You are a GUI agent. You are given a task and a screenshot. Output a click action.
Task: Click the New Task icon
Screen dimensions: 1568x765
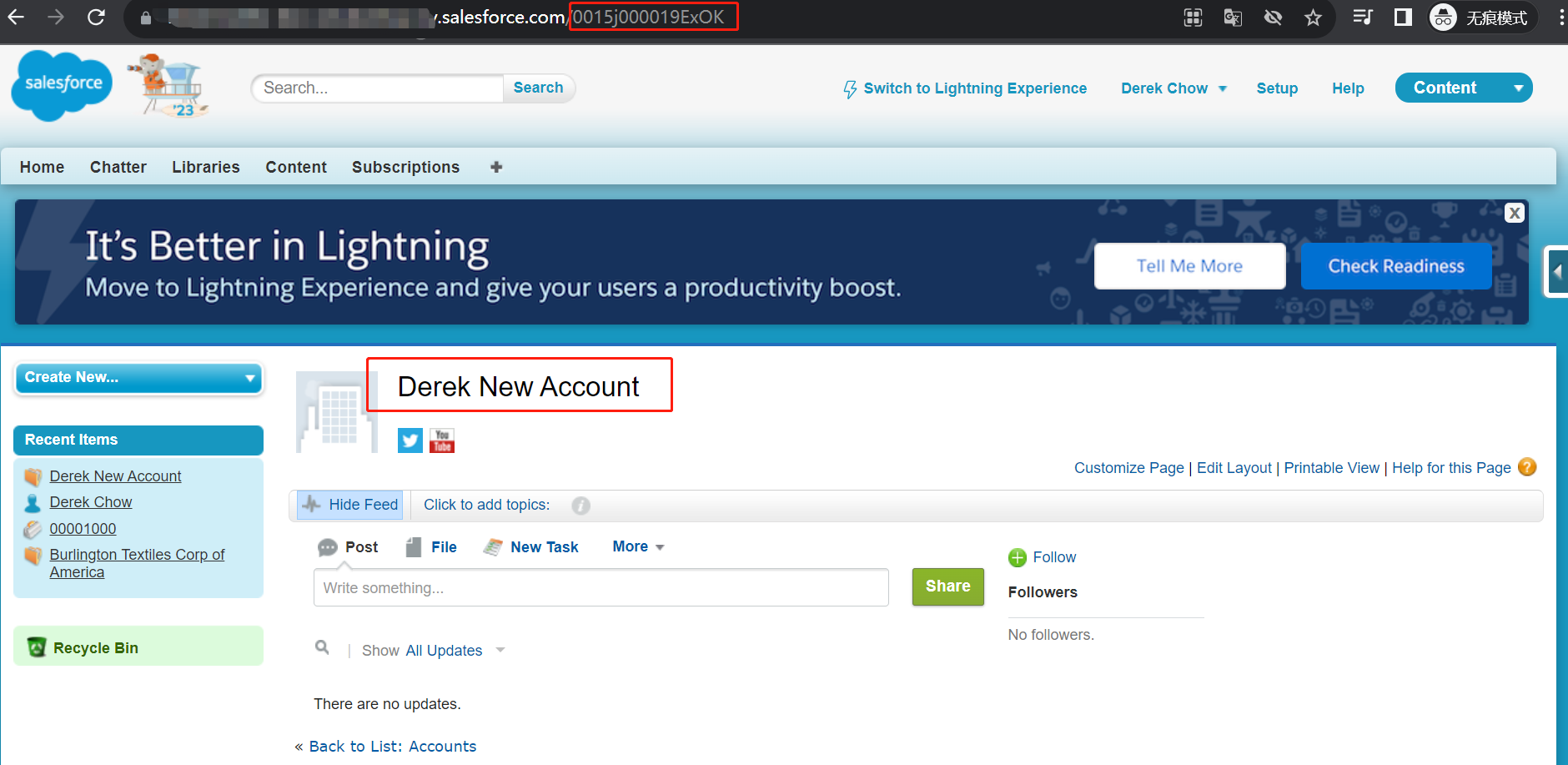click(493, 547)
